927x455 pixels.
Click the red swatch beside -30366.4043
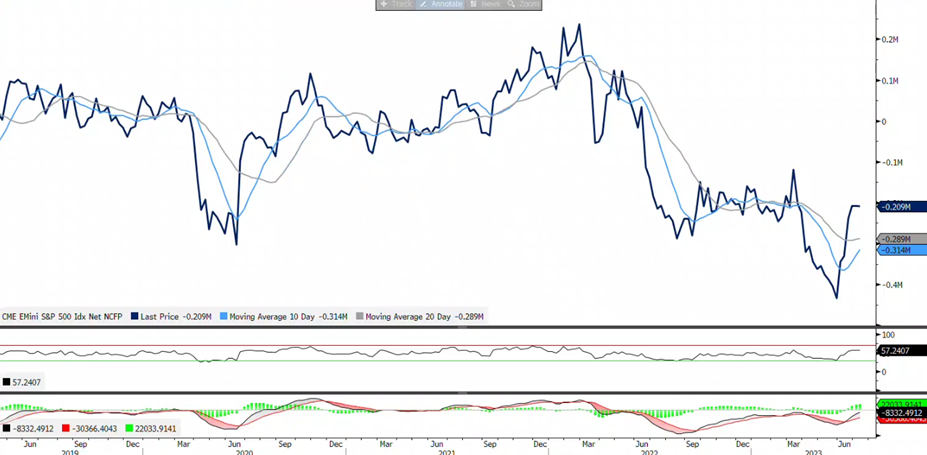(66, 429)
